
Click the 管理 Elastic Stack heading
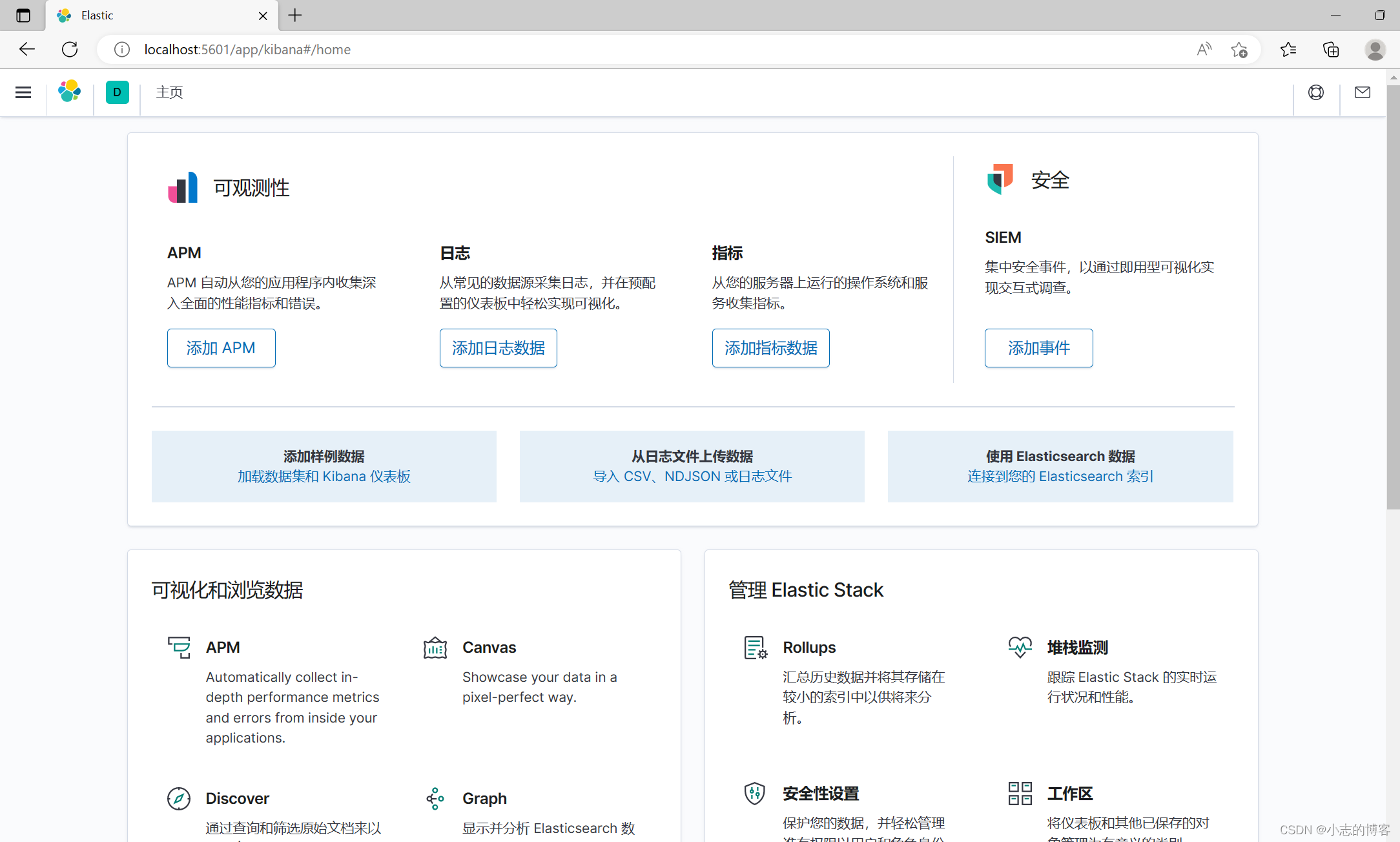coord(805,590)
